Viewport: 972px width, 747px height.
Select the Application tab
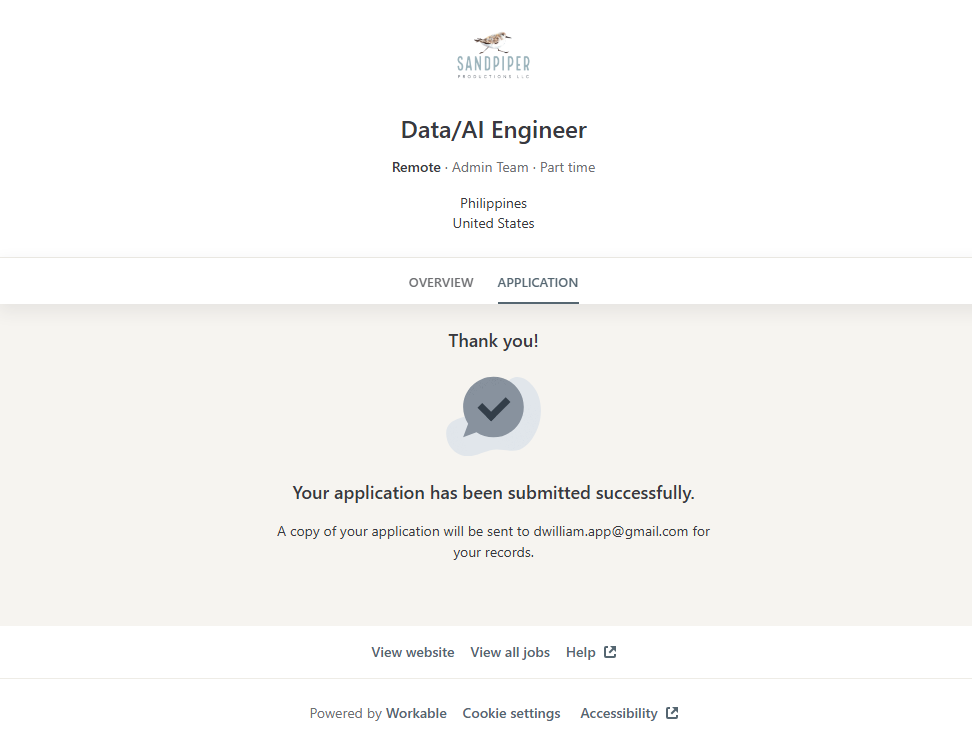coord(537,283)
